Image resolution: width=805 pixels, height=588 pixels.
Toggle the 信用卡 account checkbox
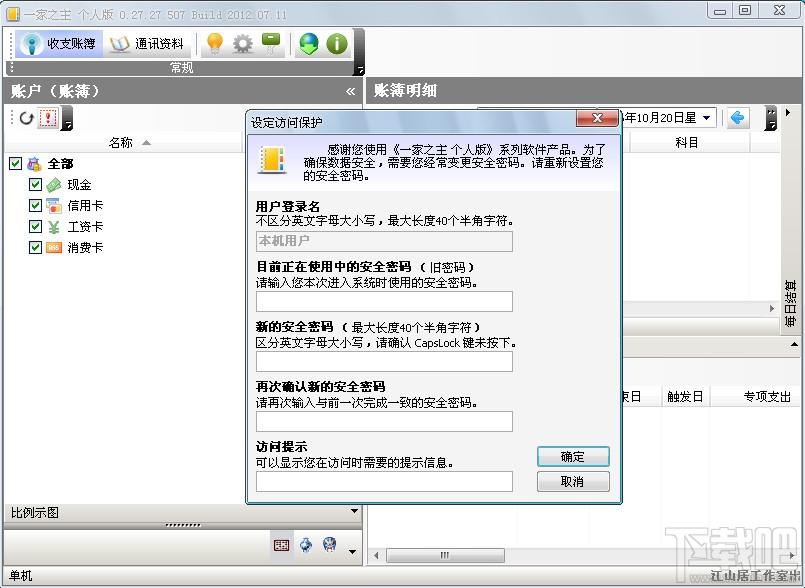(x=35, y=205)
